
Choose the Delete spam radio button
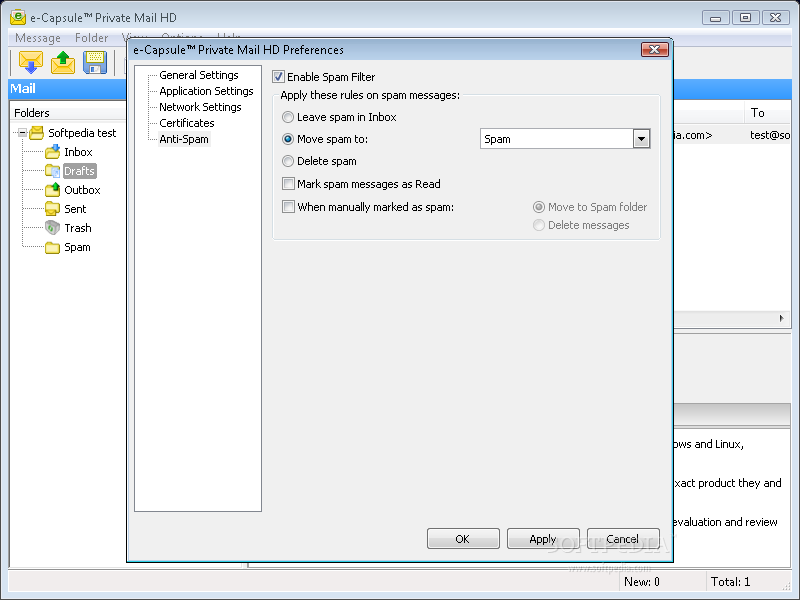click(x=288, y=161)
